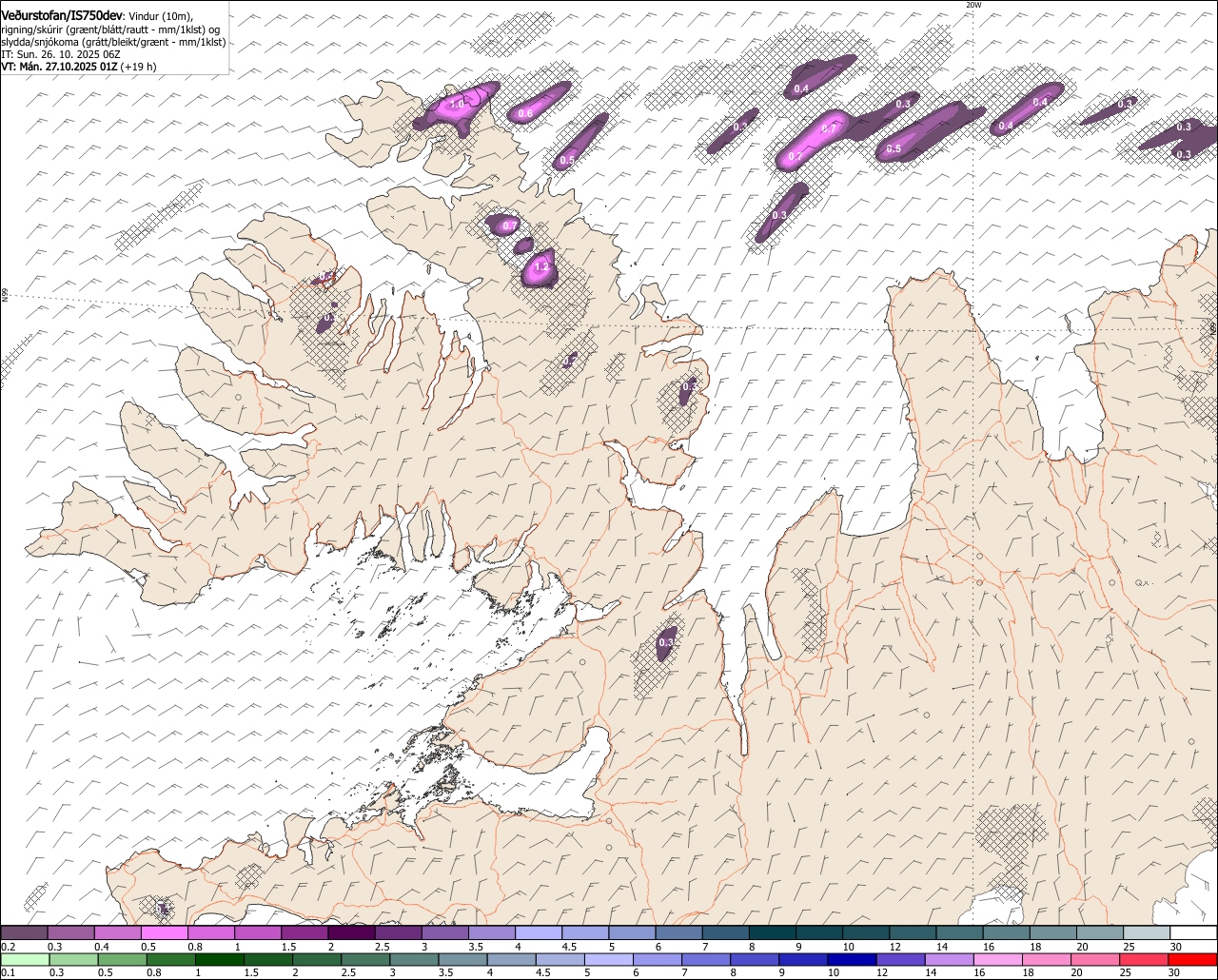
Task: Click the 1.0 precipitation value on the map
Action: tap(456, 104)
